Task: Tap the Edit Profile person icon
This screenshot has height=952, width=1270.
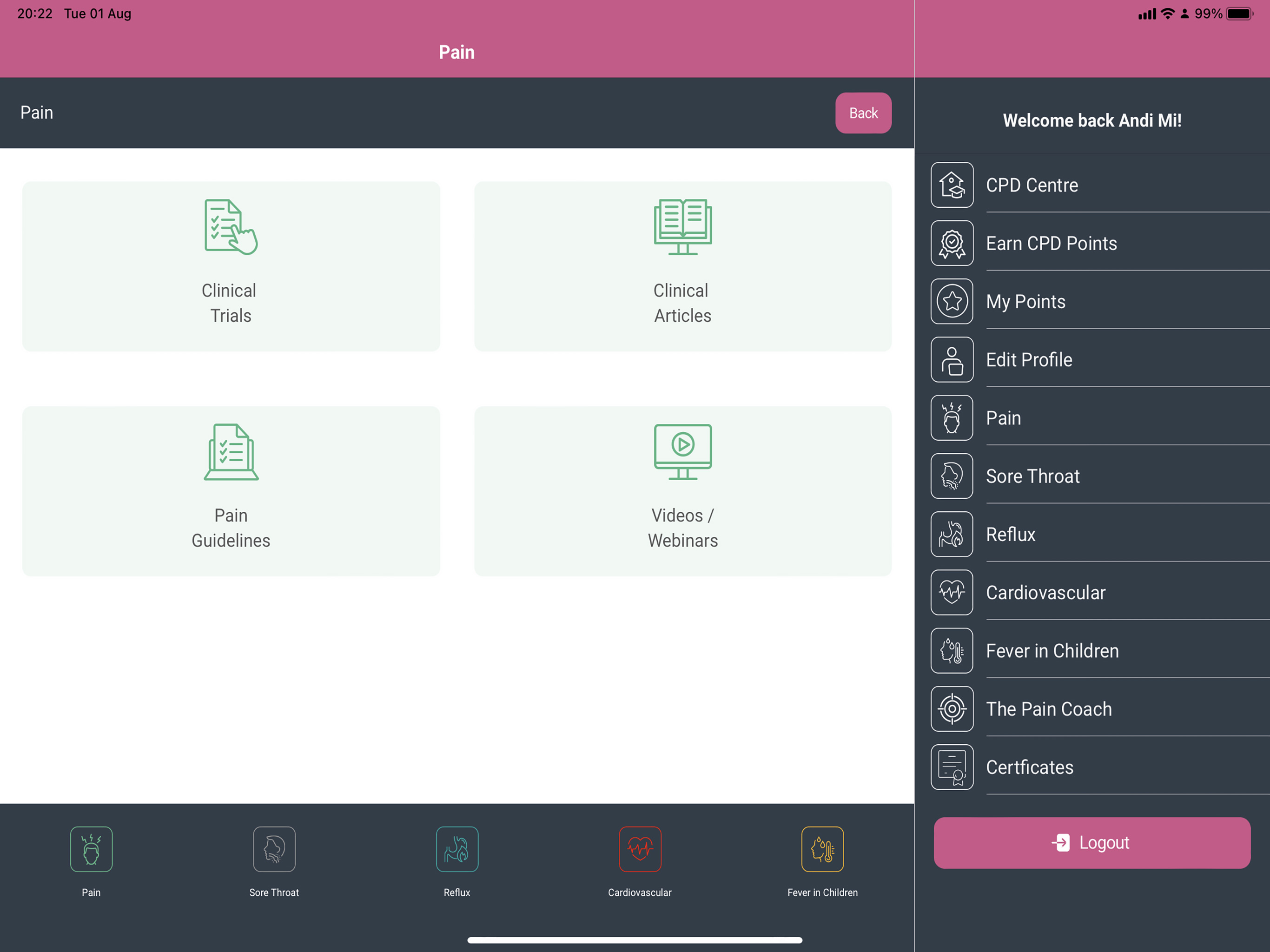Action: pos(952,360)
